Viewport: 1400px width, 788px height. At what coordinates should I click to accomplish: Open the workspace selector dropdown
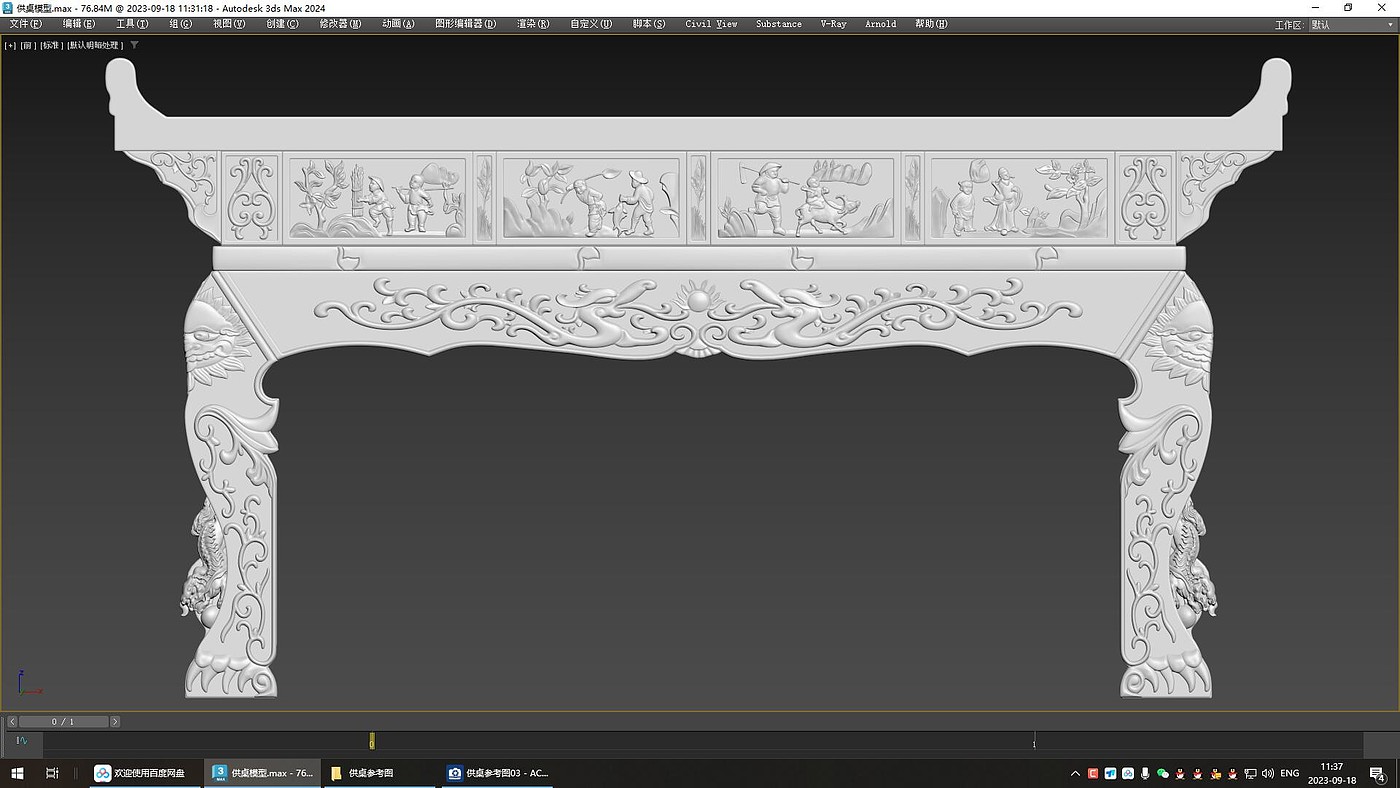pos(1350,25)
